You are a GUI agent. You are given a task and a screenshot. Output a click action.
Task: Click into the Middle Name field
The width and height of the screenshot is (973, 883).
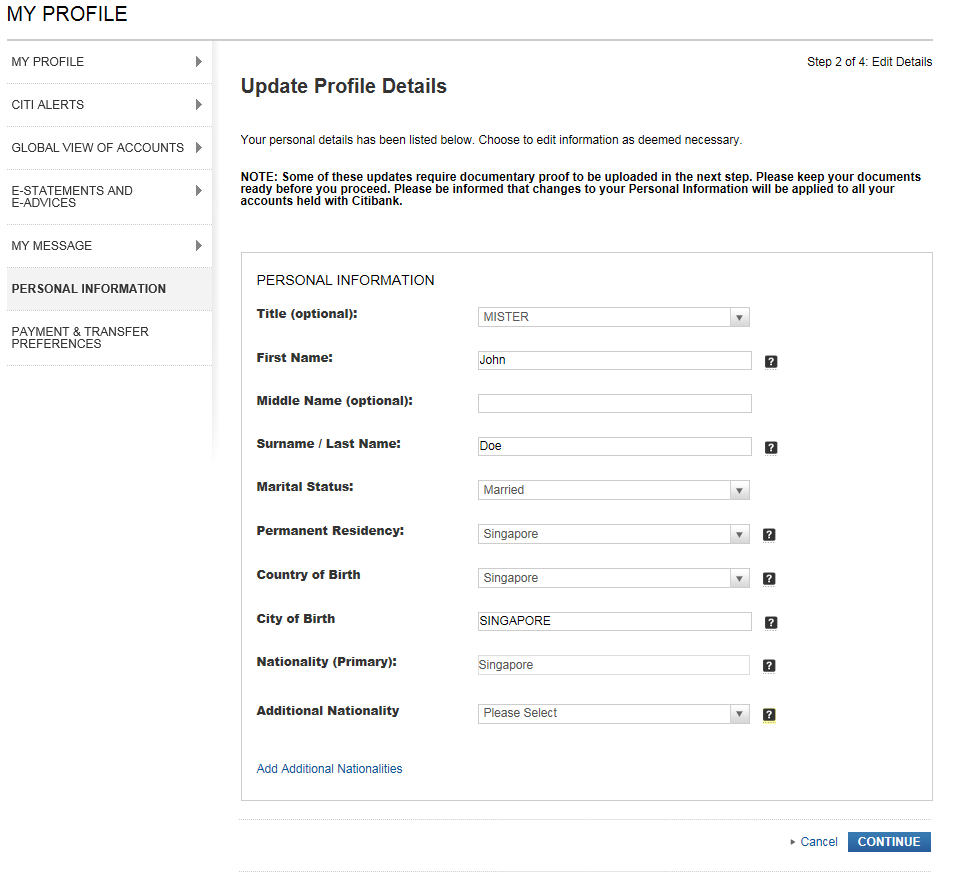(x=614, y=403)
